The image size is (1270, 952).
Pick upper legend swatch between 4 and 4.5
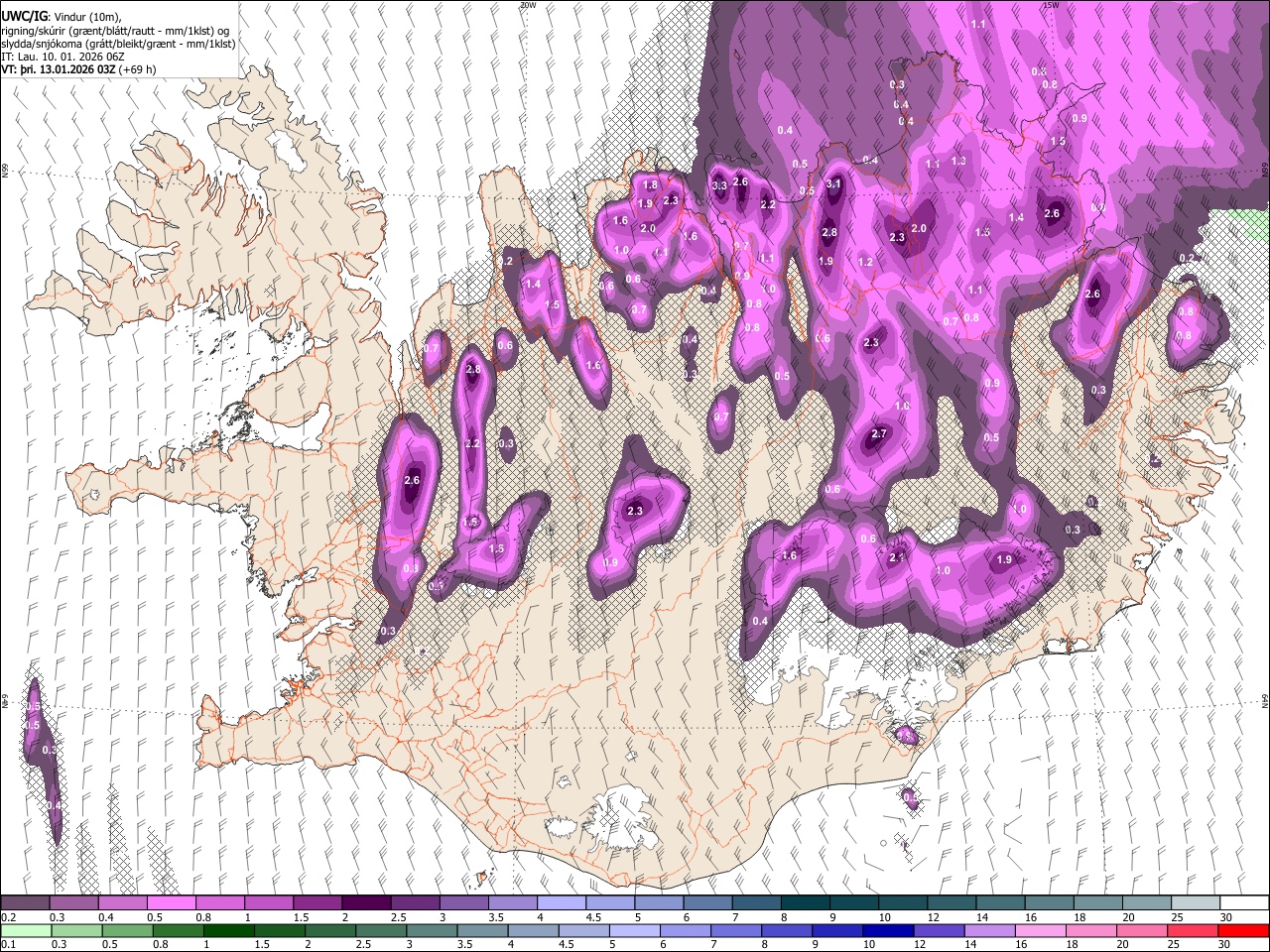click(x=562, y=903)
